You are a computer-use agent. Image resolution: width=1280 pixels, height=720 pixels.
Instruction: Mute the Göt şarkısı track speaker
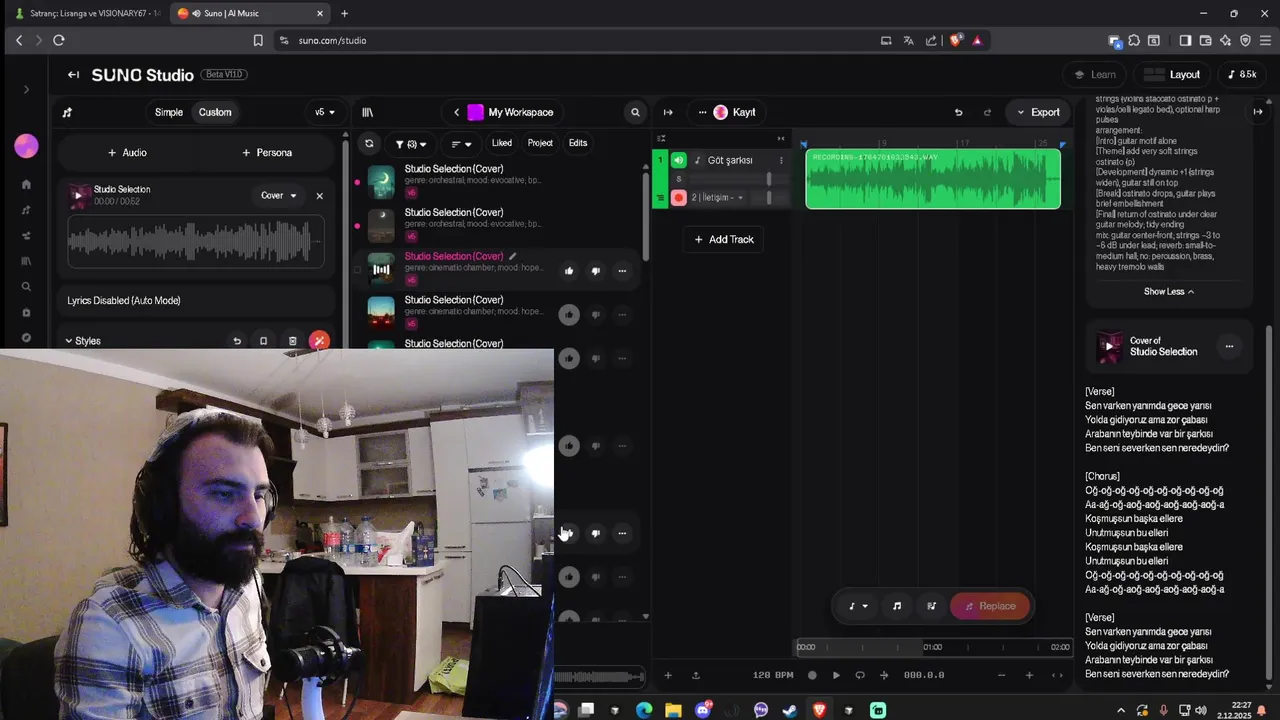(x=679, y=160)
